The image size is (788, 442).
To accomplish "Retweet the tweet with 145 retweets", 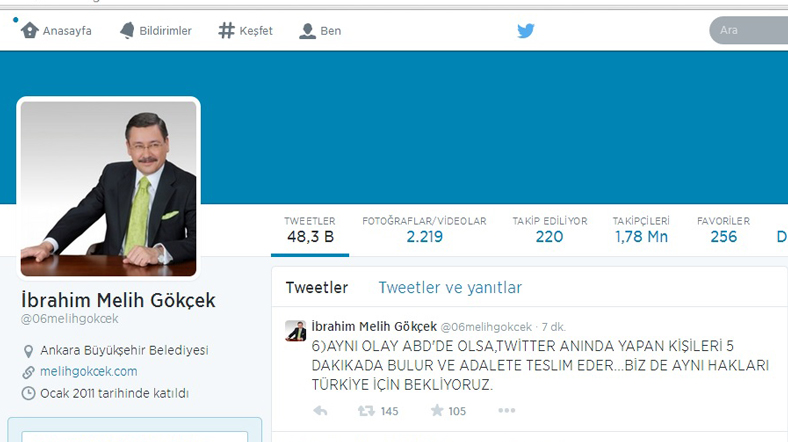I will point(366,411).
